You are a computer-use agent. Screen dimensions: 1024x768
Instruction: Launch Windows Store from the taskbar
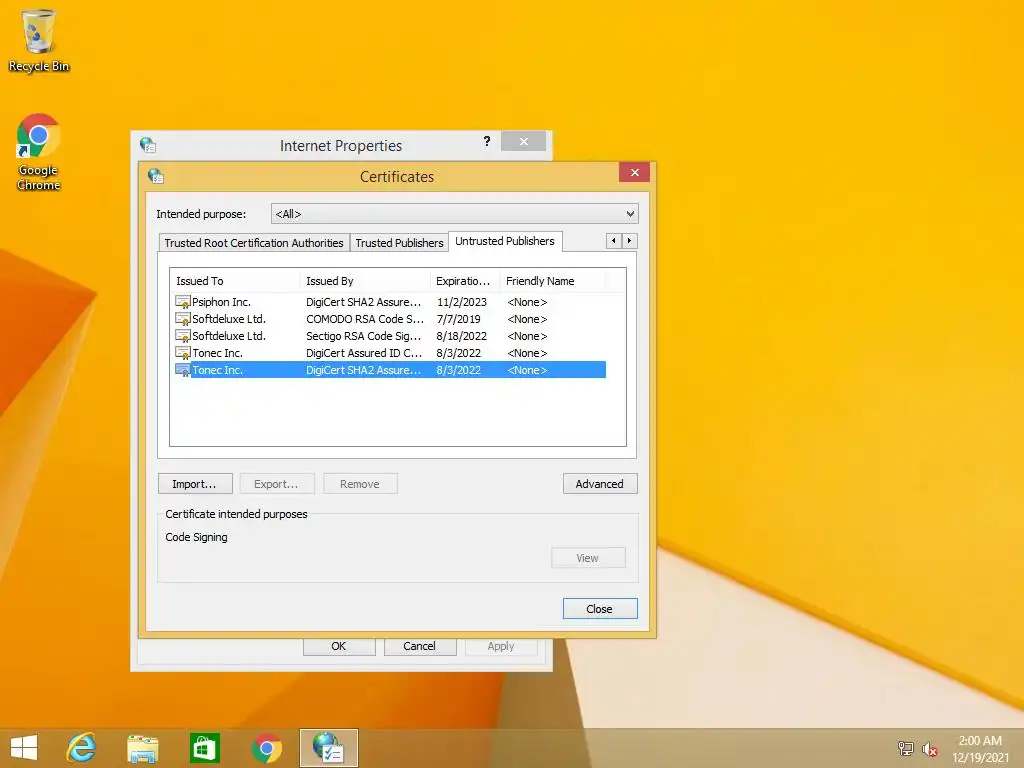(204, 748)
